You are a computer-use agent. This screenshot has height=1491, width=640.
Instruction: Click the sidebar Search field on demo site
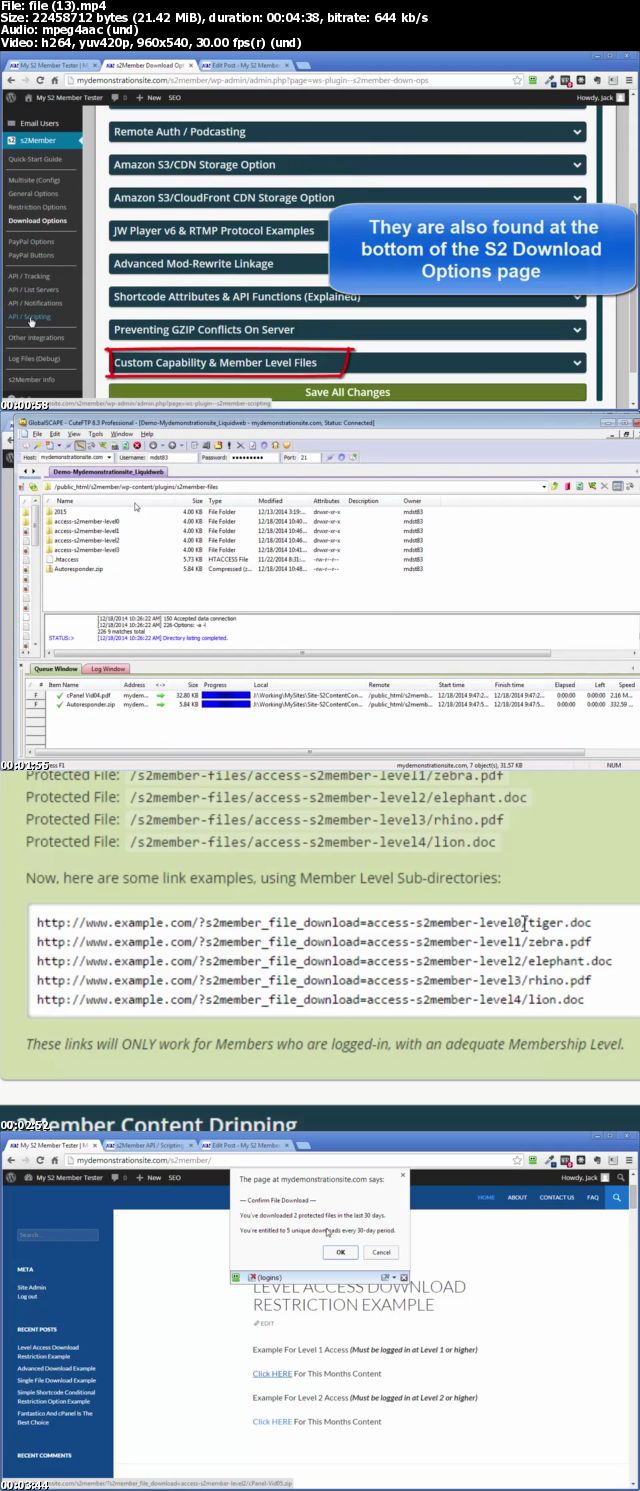(x=57, y=1235)
